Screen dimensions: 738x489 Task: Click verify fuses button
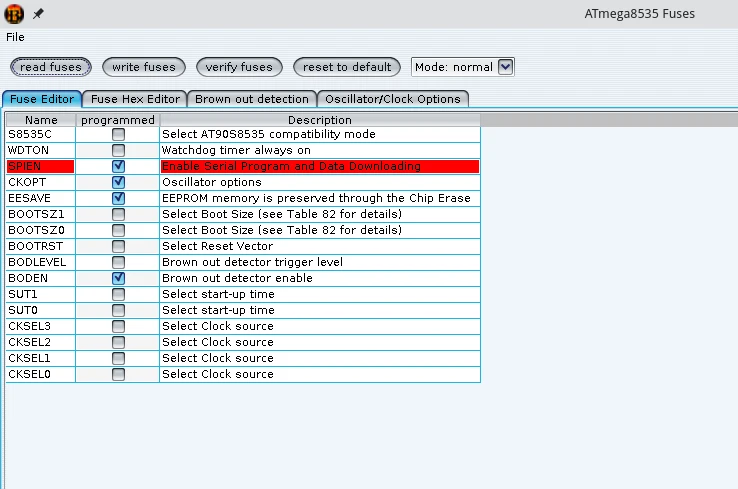point(238,67)
